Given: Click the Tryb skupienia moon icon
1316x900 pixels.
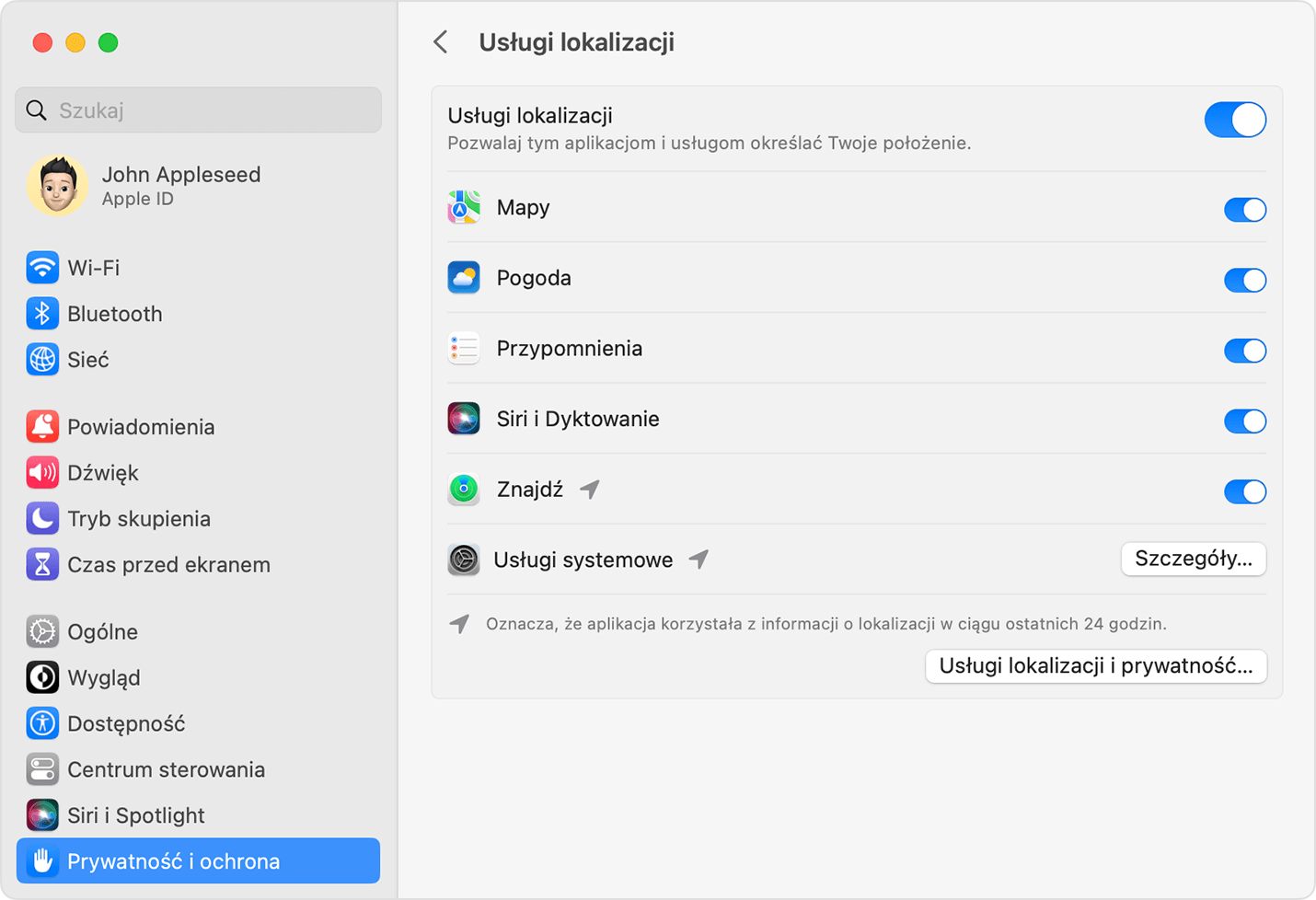Looking at the screenshot, I should coord(42,519).
